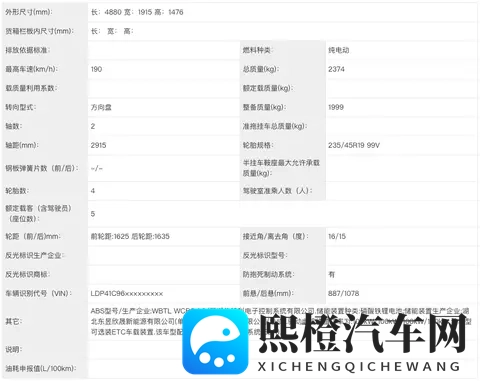Click the 转向型式 label
Image resolution: width=480 pixels, height=381 pixels.
21,107
